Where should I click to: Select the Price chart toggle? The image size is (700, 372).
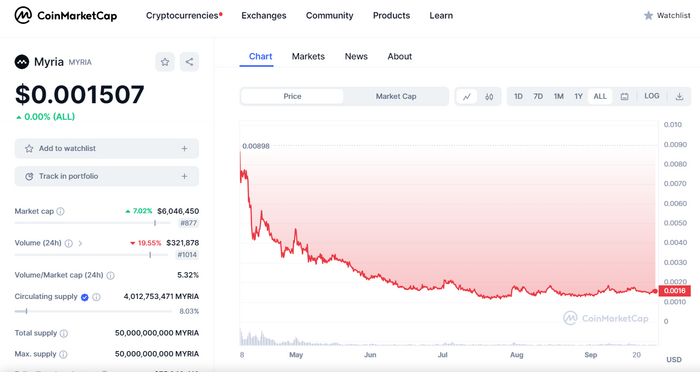(x=292, y=96)
